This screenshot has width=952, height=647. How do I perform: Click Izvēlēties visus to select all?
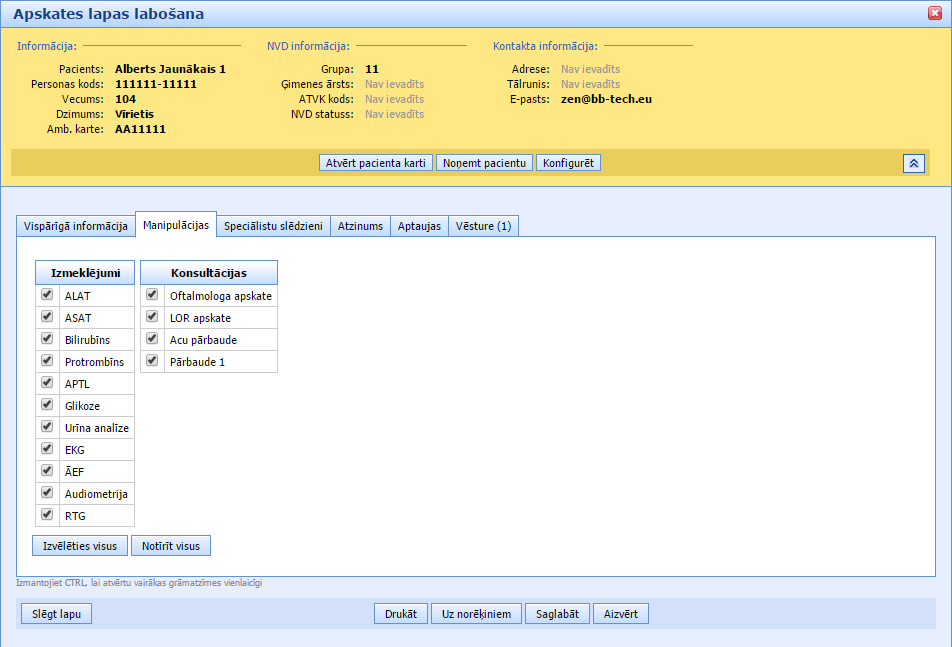pos(79,546)
